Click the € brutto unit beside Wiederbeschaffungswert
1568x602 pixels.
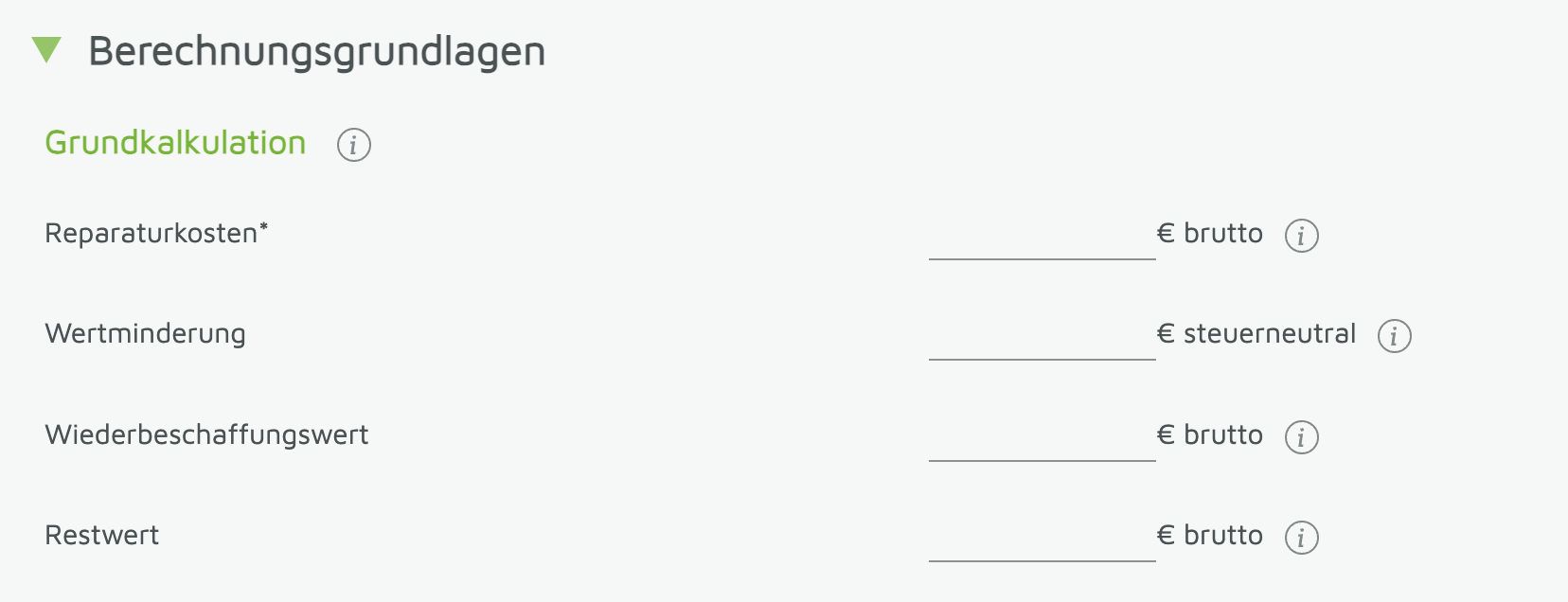1210,434
